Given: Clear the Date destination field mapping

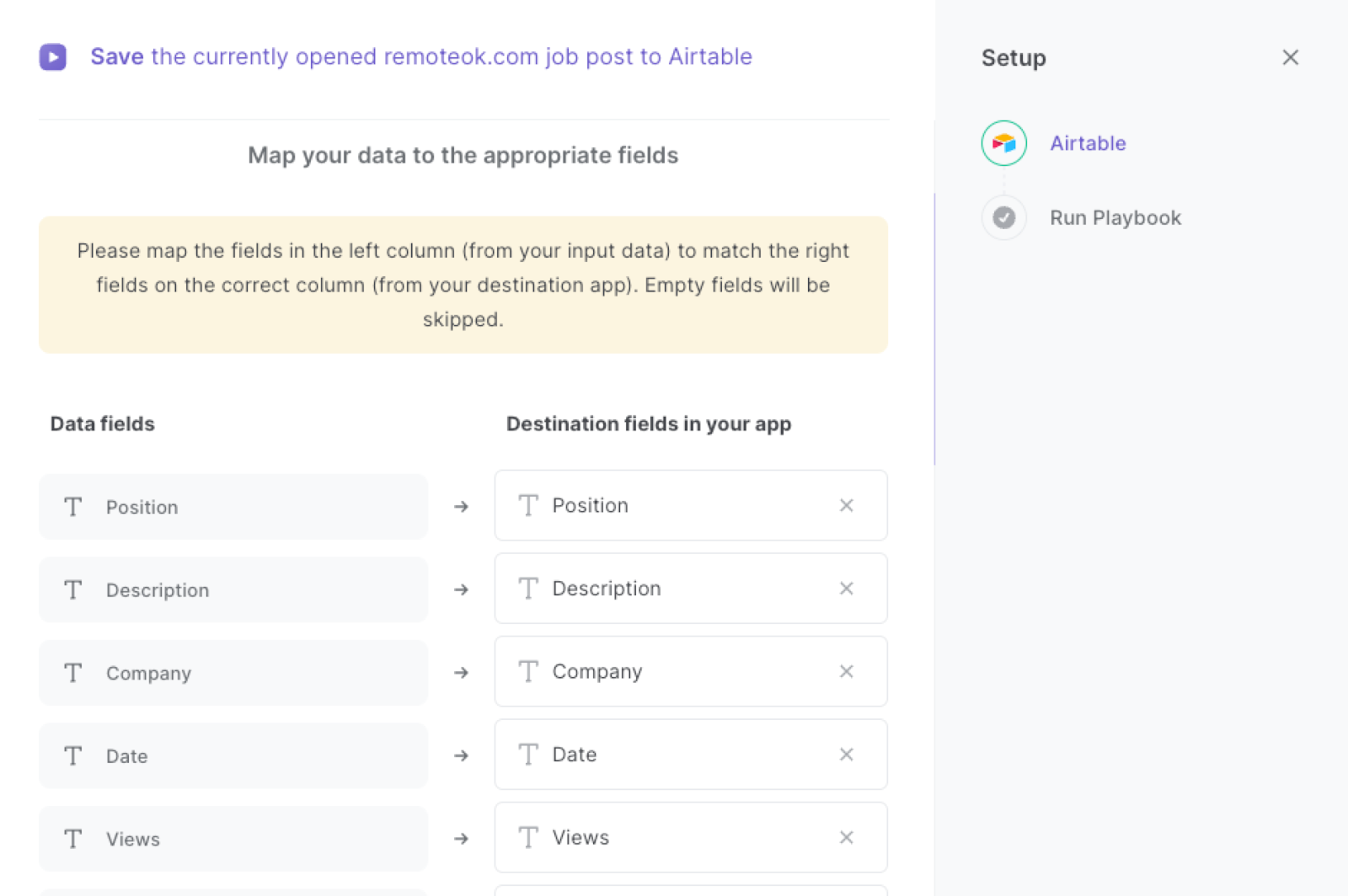Looking at the screenshot, I should pos(846,755).
